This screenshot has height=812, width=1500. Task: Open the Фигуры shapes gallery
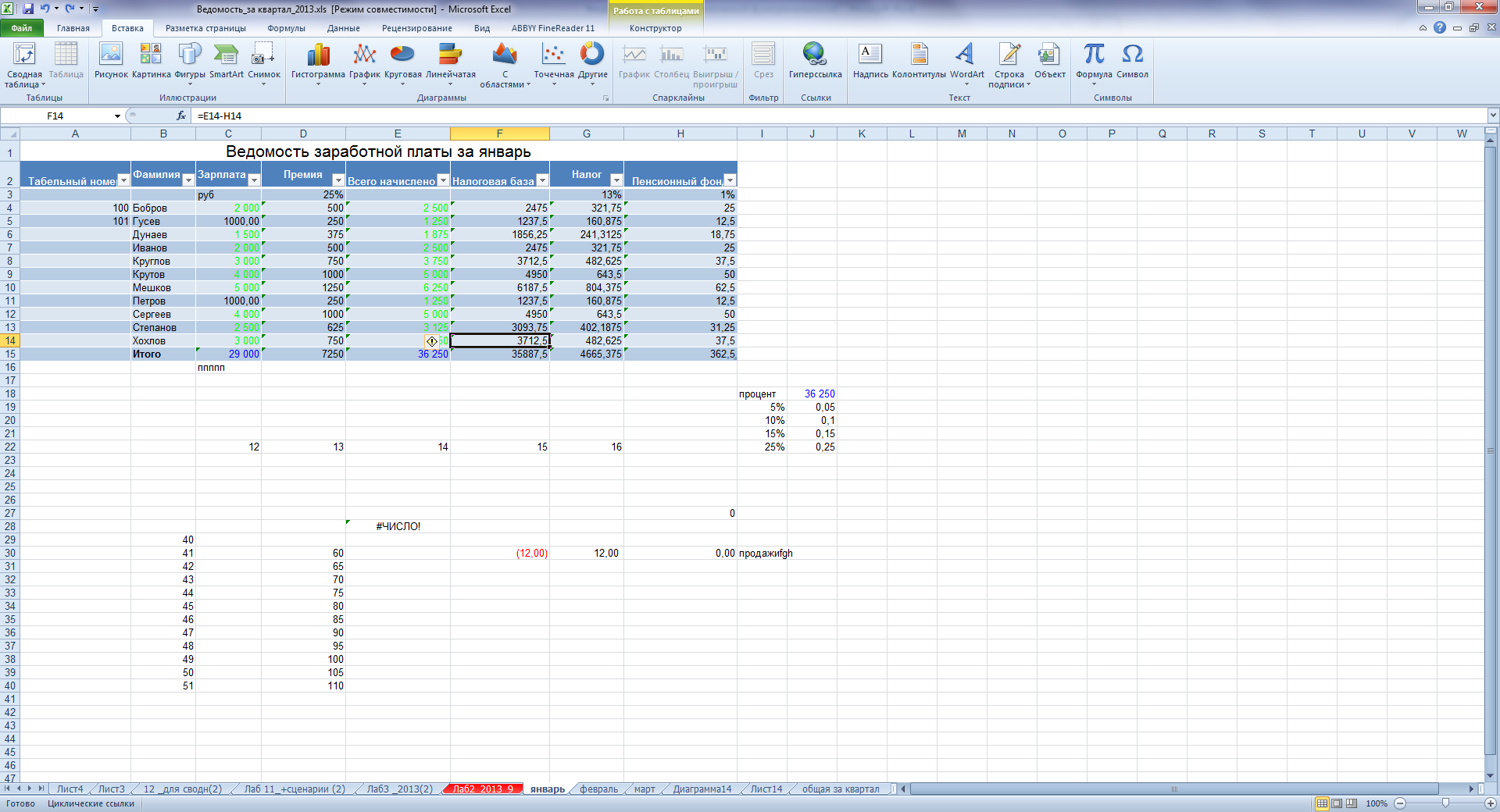(x=190, y=65)
